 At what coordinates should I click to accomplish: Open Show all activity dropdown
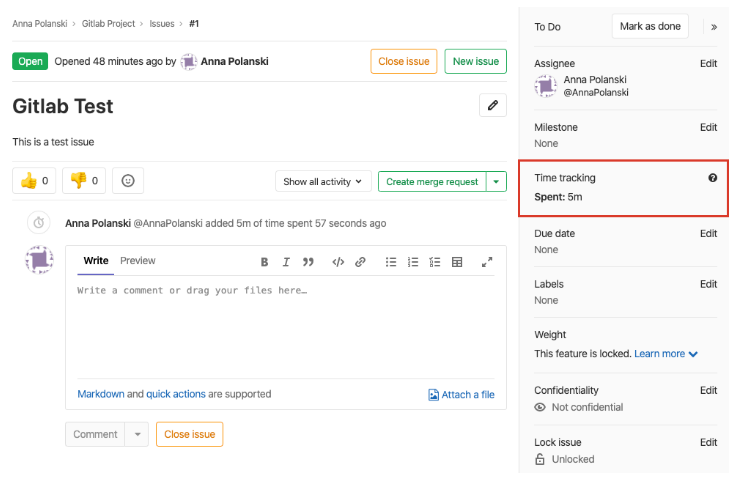(323, 182)
